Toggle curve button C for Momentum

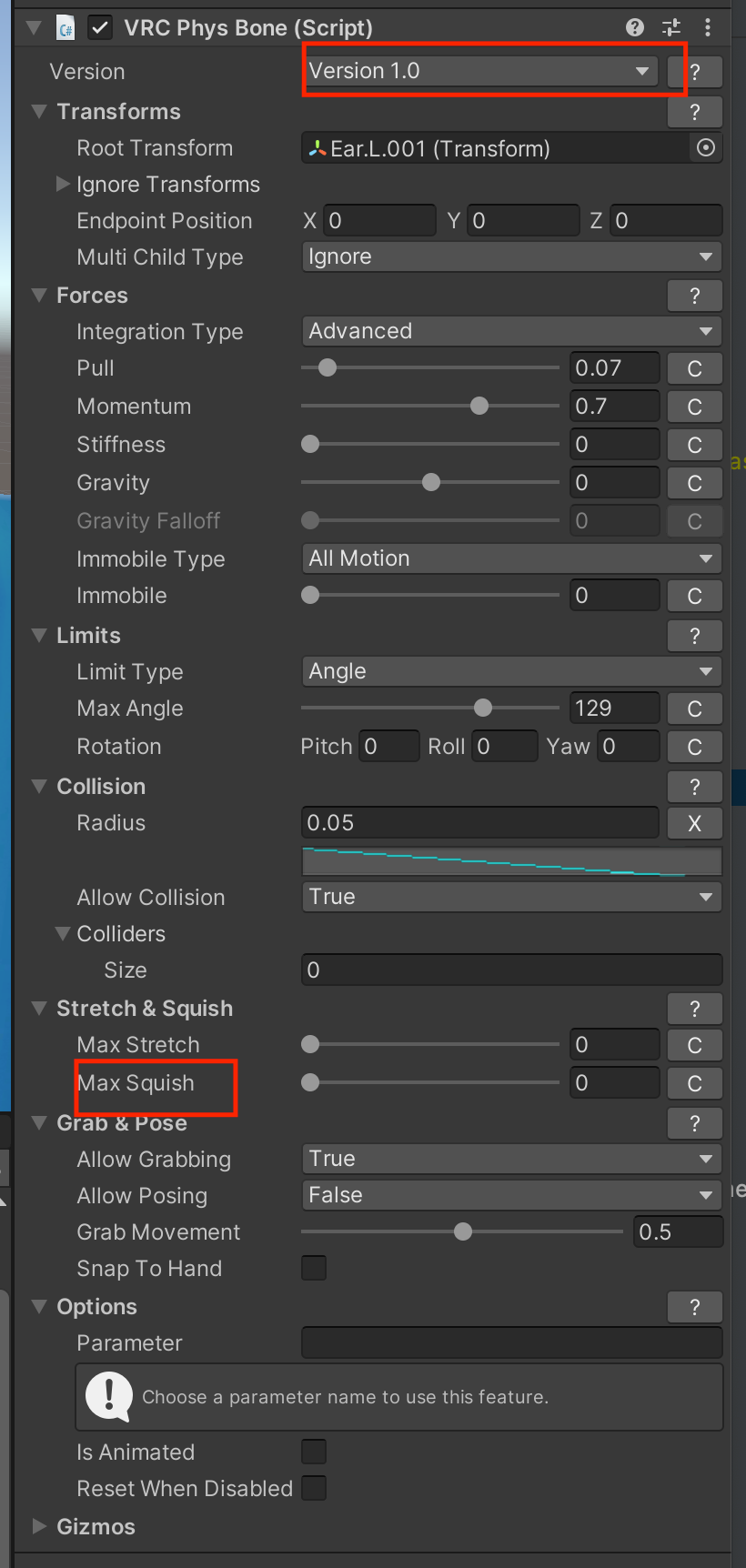695,407
